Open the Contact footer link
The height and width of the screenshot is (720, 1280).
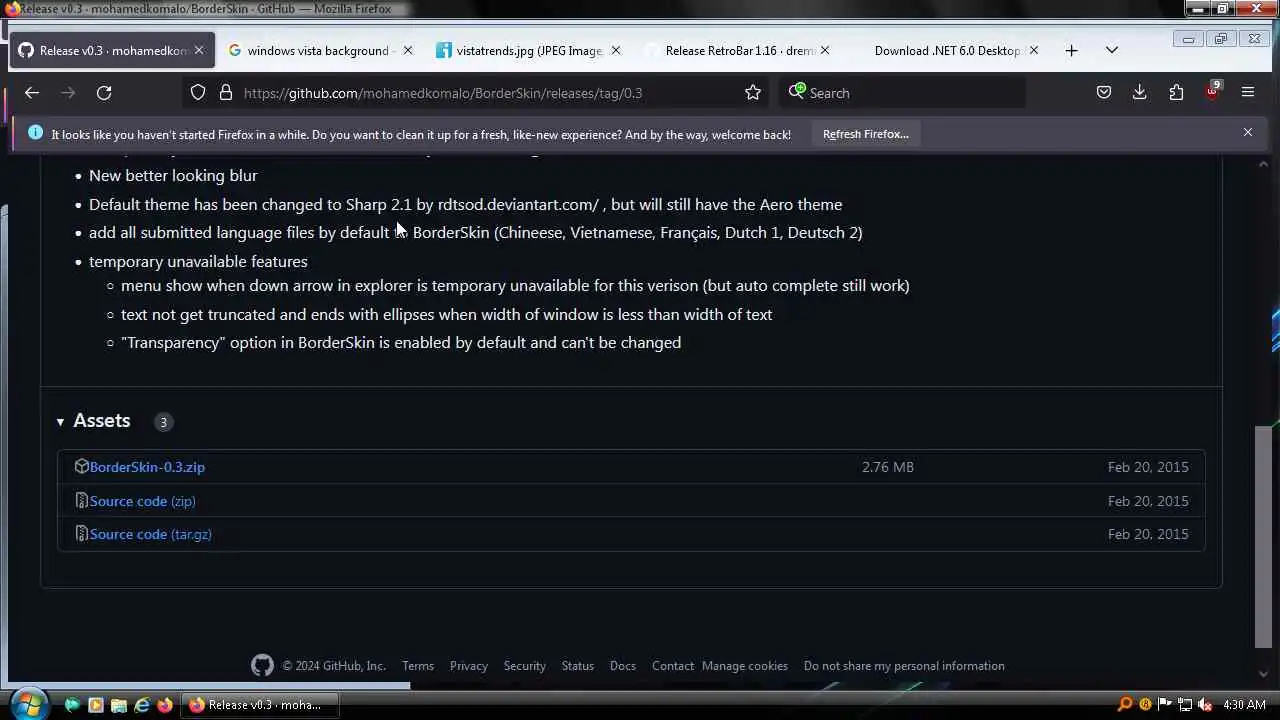coord(673,666)
